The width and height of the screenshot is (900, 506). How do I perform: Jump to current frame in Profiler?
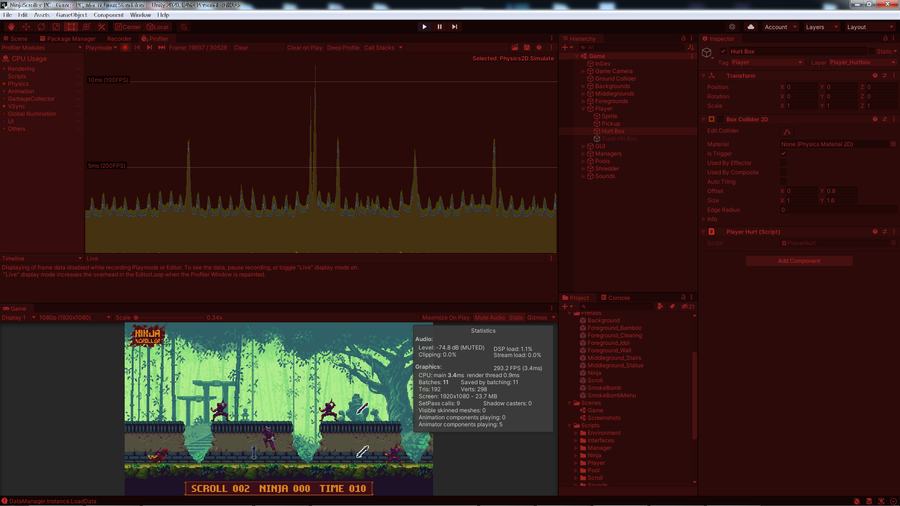click(x=161, y=48)
